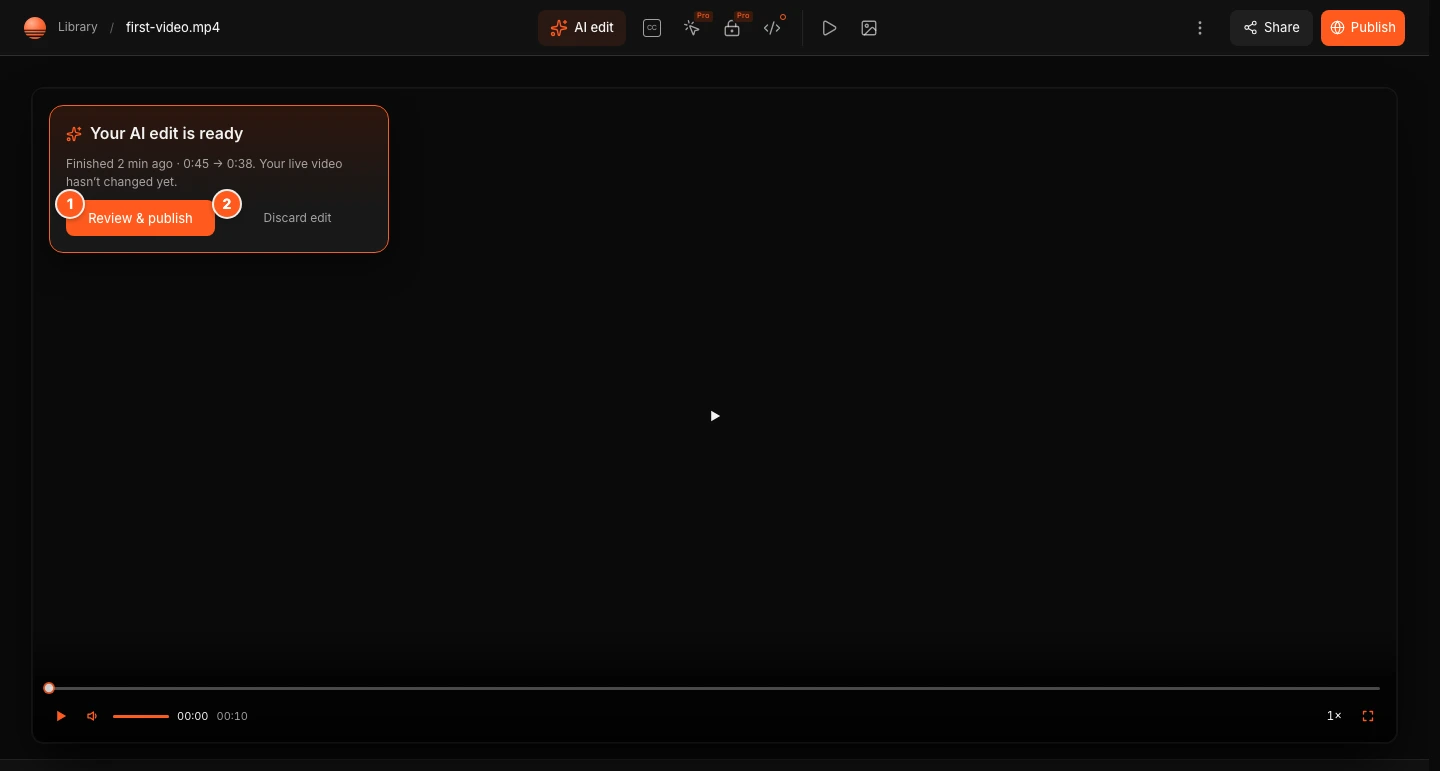
Task: Open the AI edit tool
Action: pos(582,28)
